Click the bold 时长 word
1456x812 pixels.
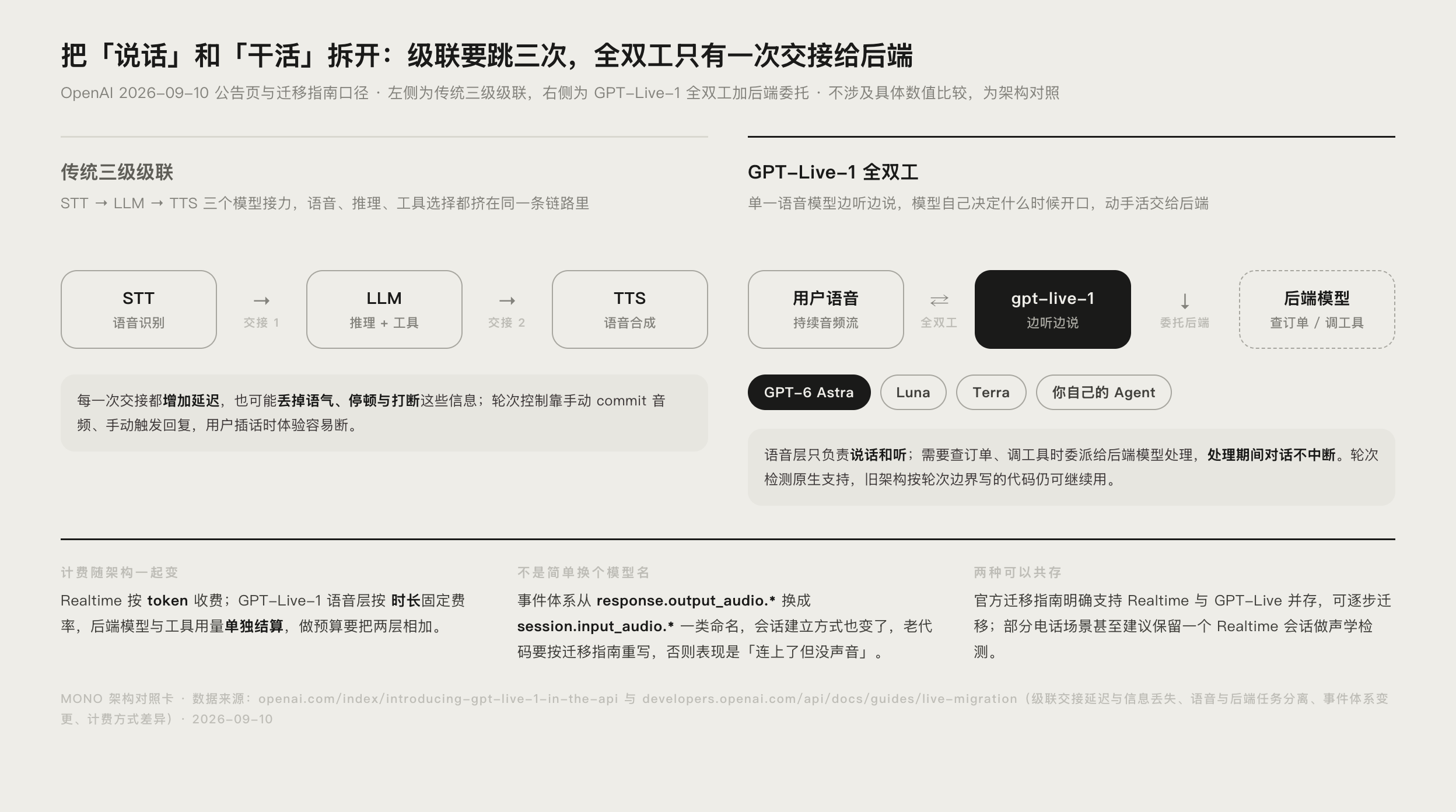coord(406,601)
